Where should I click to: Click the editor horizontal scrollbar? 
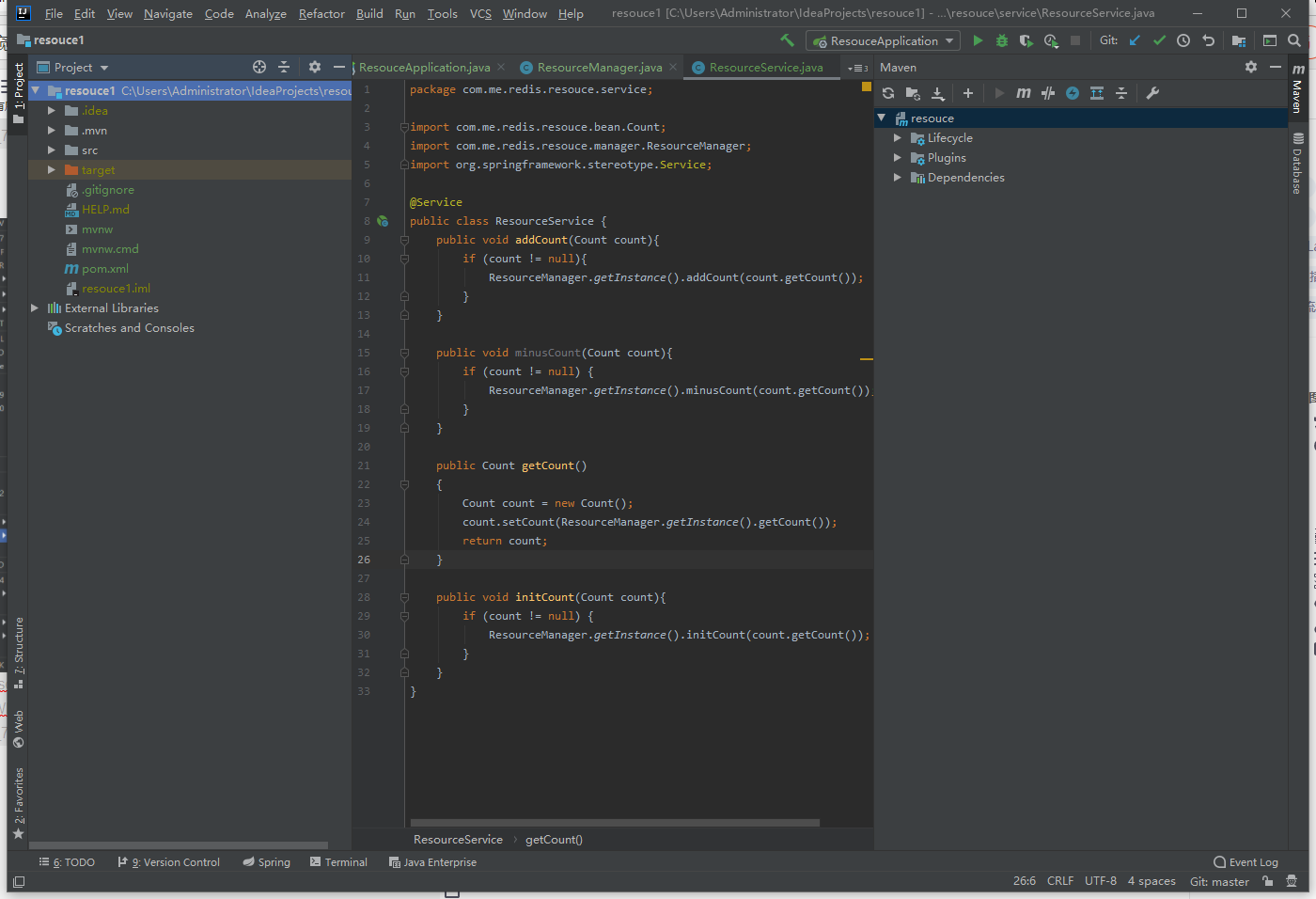click(x=615, y=822)
